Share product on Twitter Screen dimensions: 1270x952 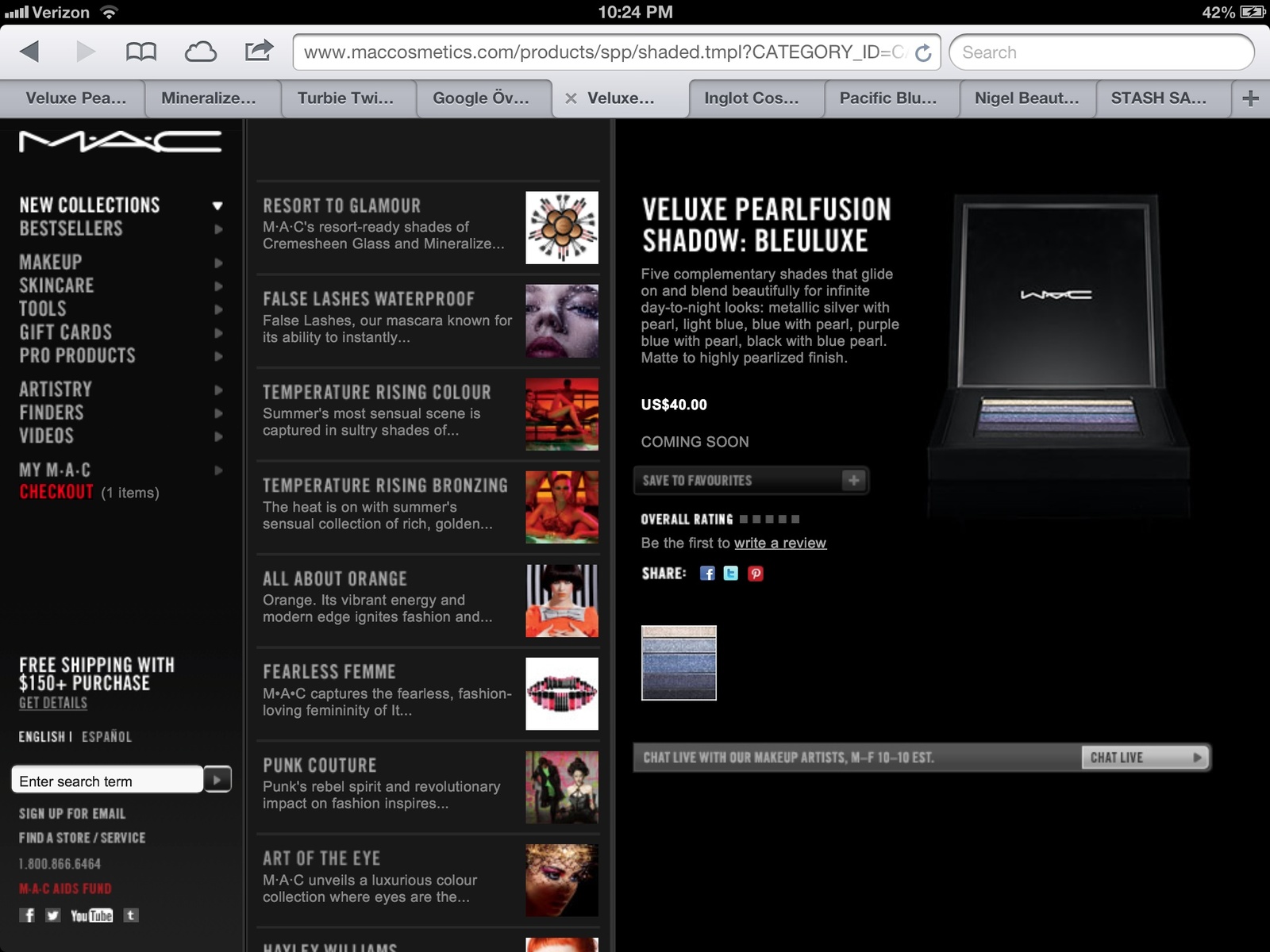click(731, 574)
